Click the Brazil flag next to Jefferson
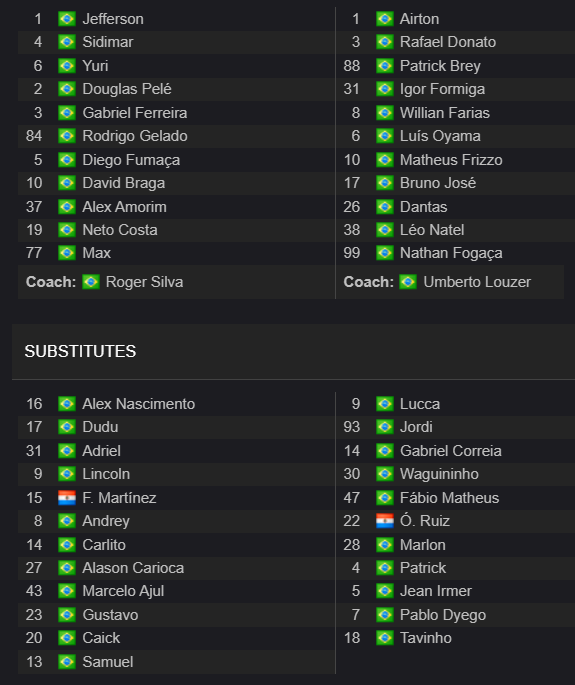 coord(67,19)
